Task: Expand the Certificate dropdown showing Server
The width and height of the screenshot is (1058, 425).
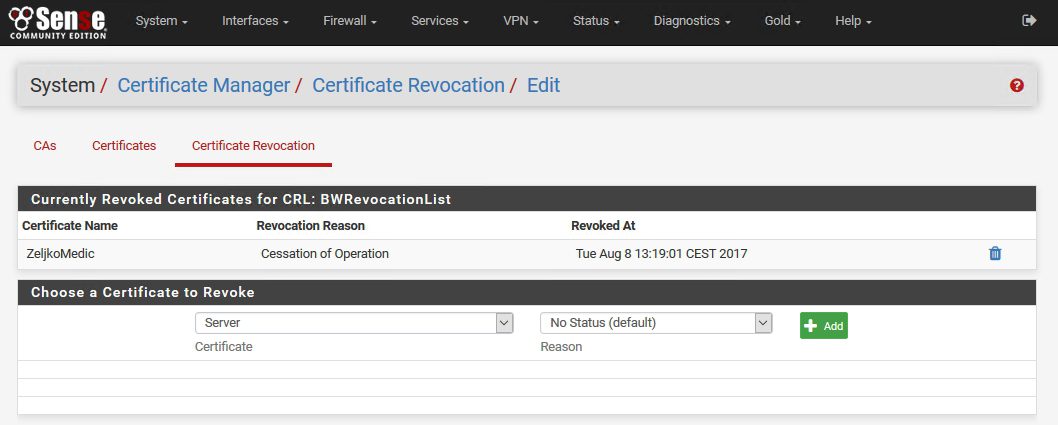Action: (x=354, y=323)
